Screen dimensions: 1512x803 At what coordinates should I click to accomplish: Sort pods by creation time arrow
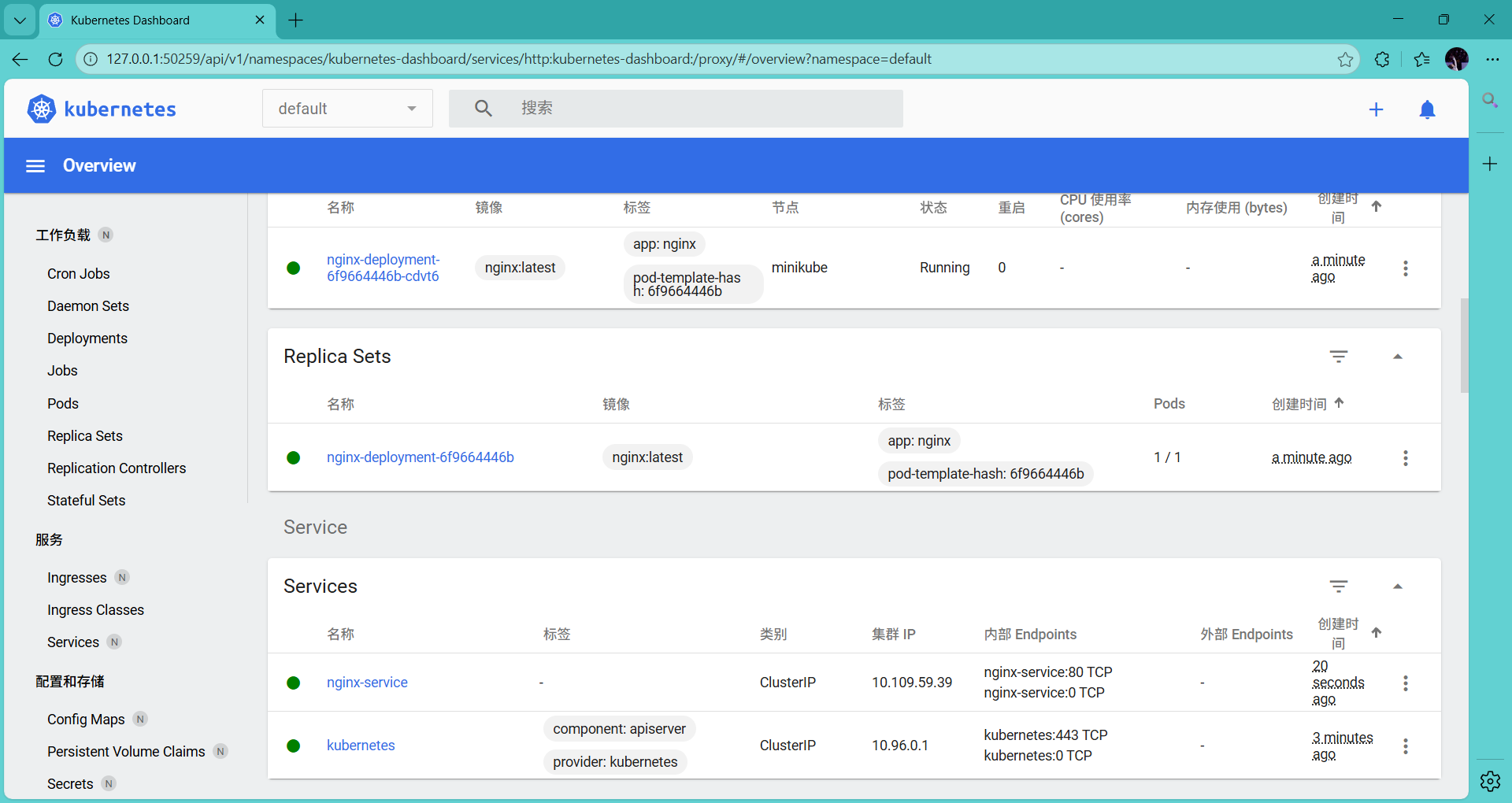[1377, 206]
